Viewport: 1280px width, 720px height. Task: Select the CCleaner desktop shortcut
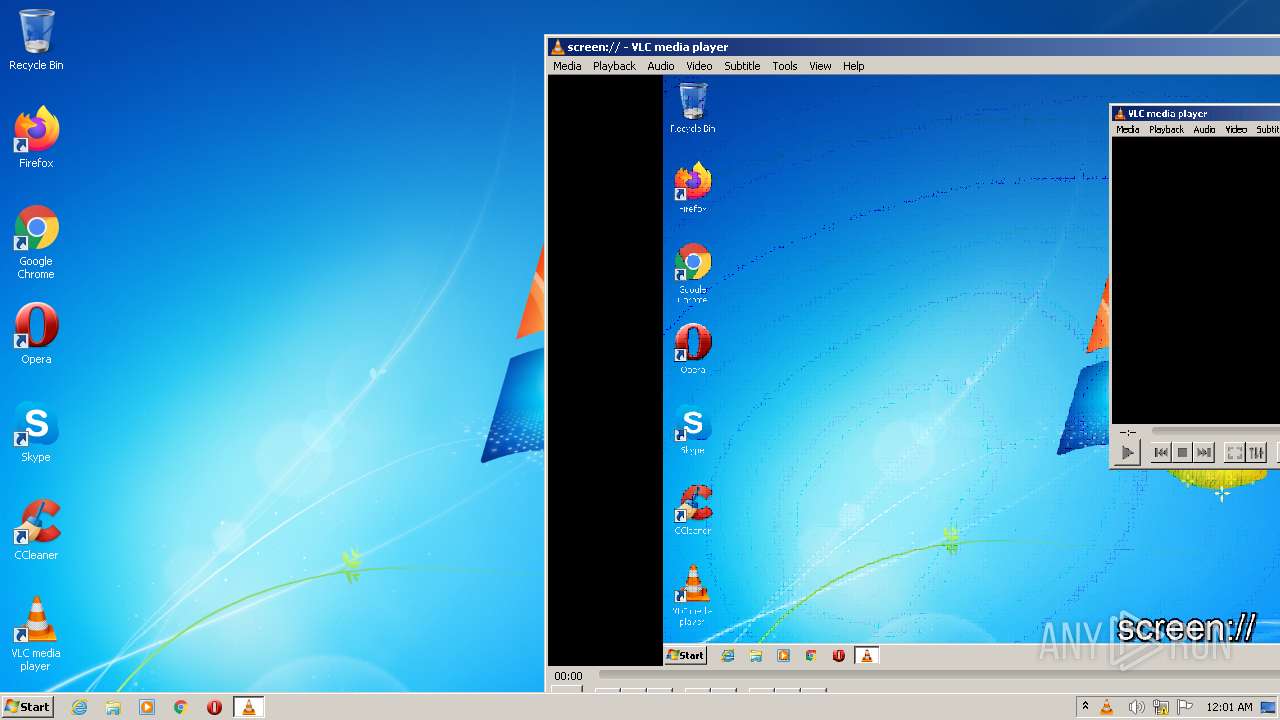click(x=36, y=530)
